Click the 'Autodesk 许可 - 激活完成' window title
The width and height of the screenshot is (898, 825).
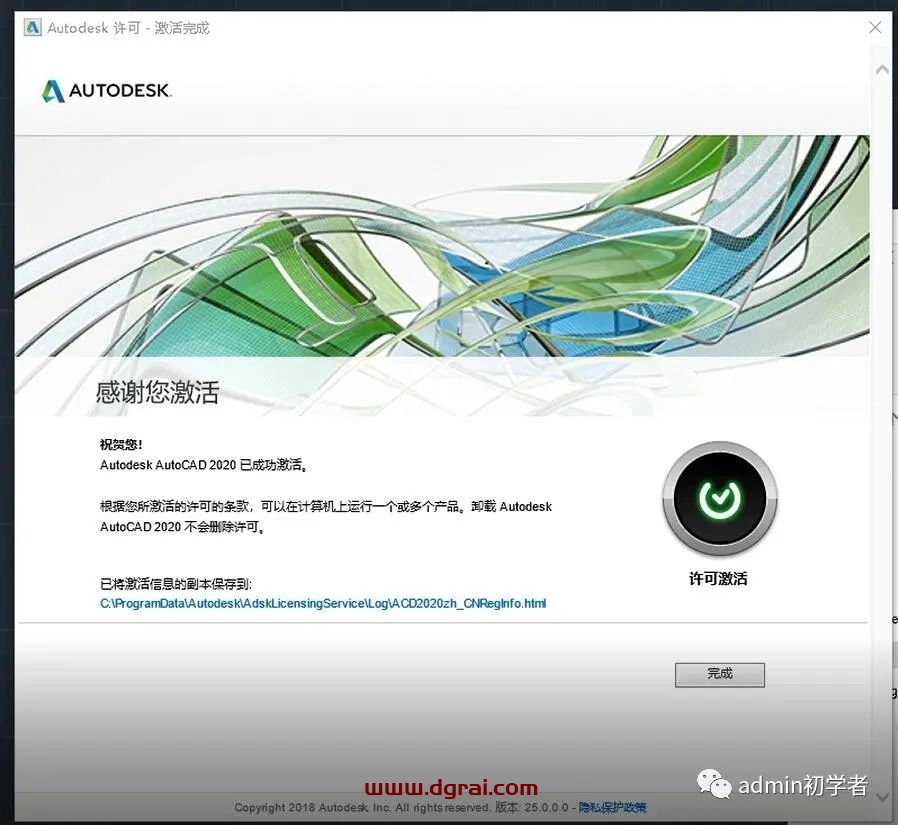click(x=128, y=27)
